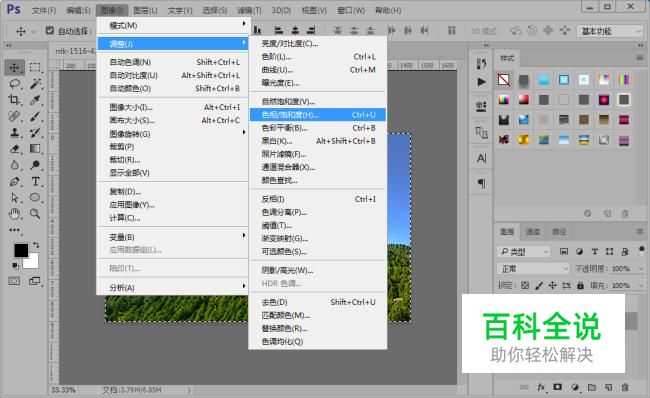Select the Lasso tool

pyautogui.click(x=15, y=84)
